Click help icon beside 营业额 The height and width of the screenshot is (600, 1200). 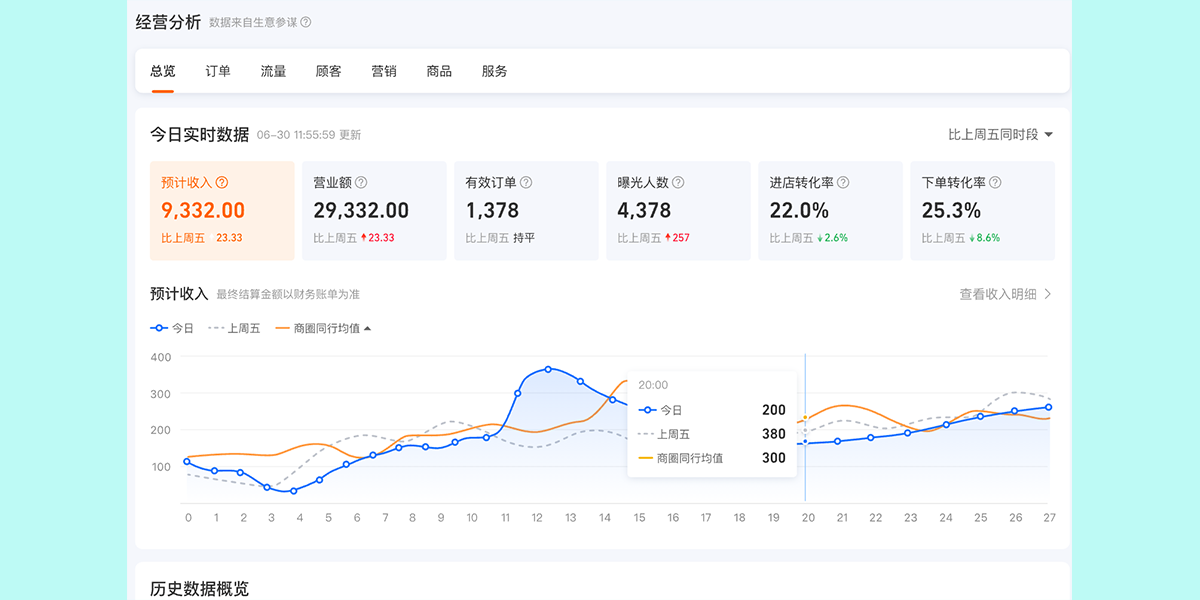[361, 183]
